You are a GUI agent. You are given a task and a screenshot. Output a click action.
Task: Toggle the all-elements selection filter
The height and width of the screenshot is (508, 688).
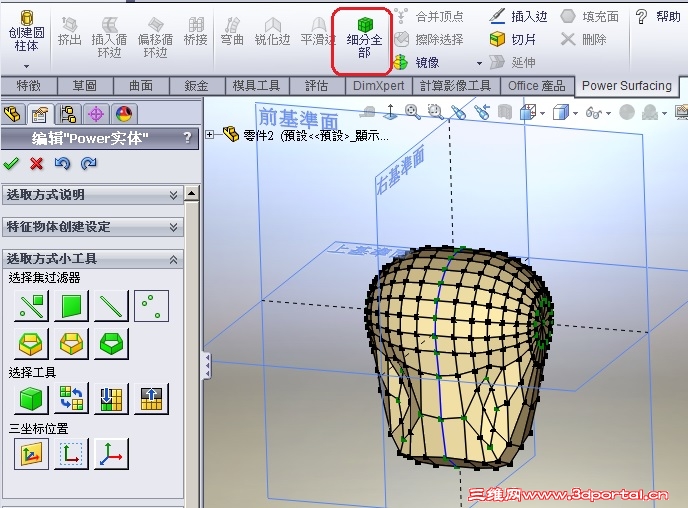(31, 306)
